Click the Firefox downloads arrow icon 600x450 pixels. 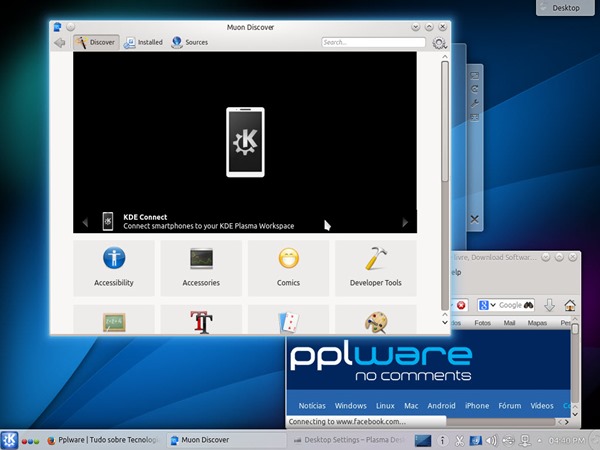click(549, 305)
